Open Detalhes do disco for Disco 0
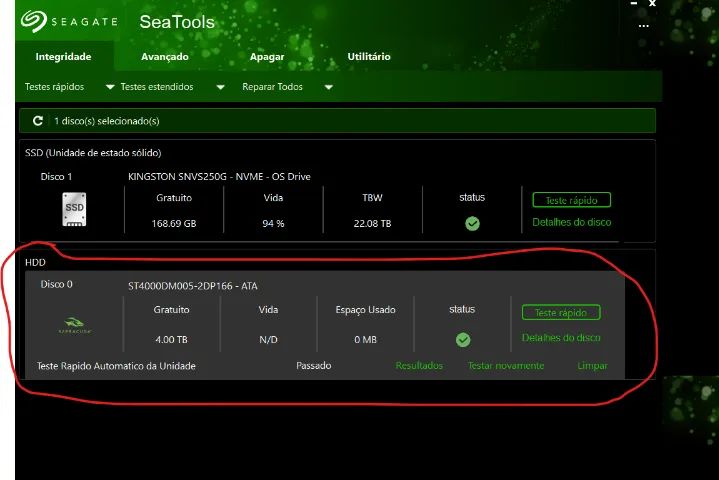719x480 pixels. click(x=561, y=337)
